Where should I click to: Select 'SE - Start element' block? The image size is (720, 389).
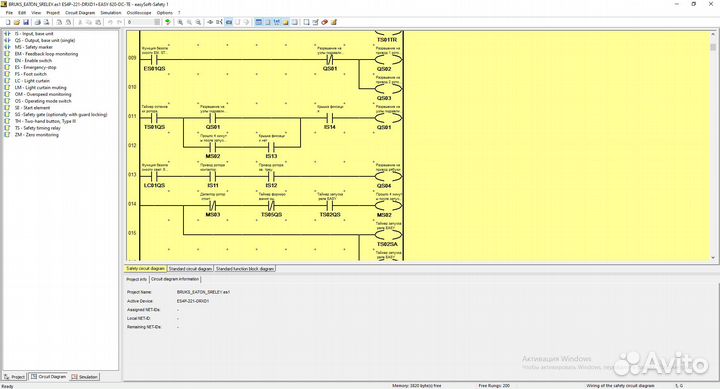(27, 107)
